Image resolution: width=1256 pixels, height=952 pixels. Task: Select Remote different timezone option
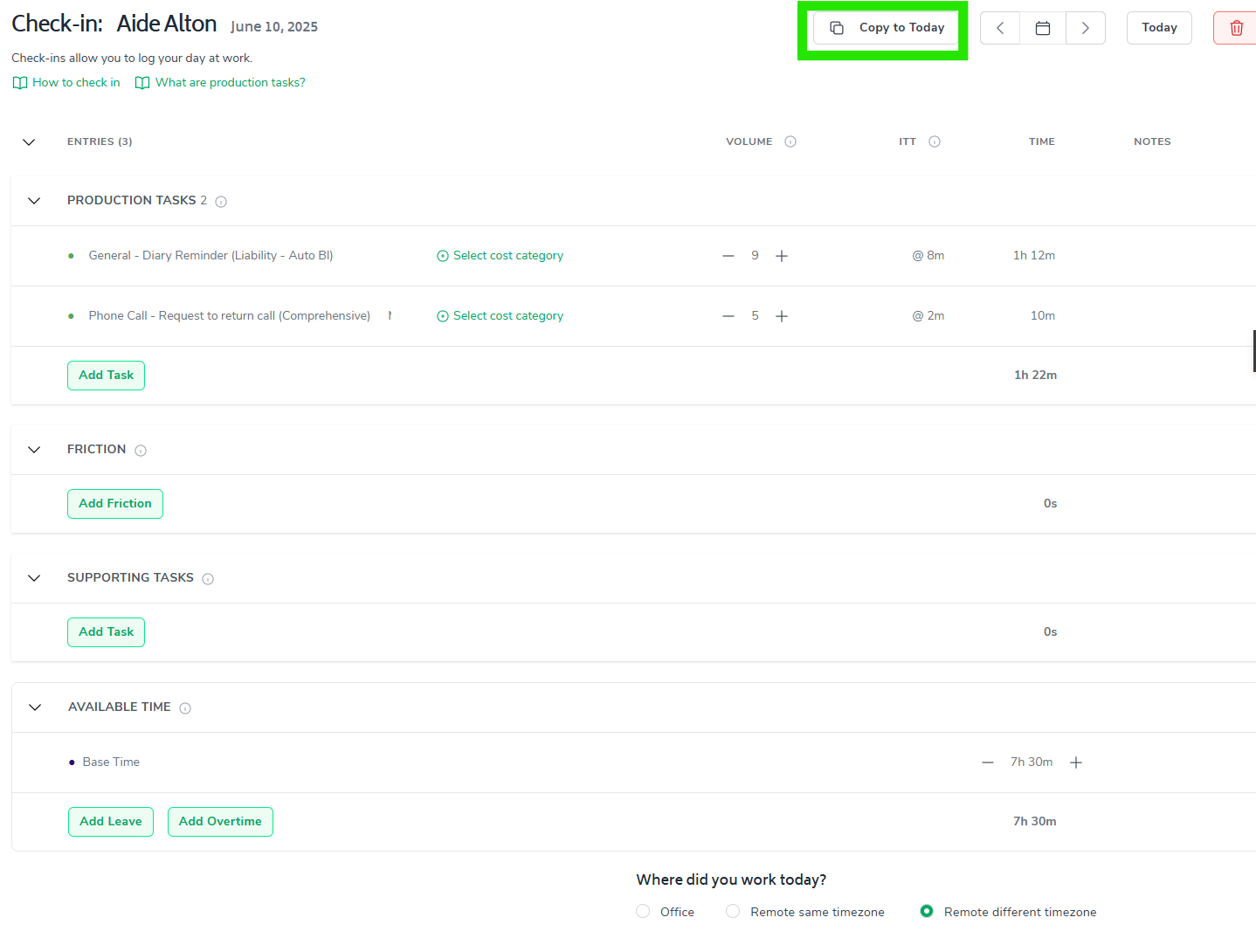927,911
